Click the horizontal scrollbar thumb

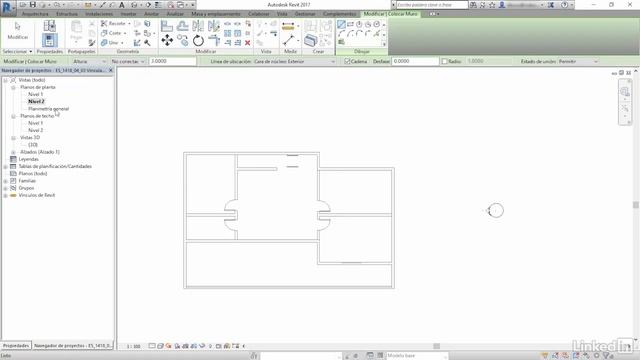[x=437, y=346]
